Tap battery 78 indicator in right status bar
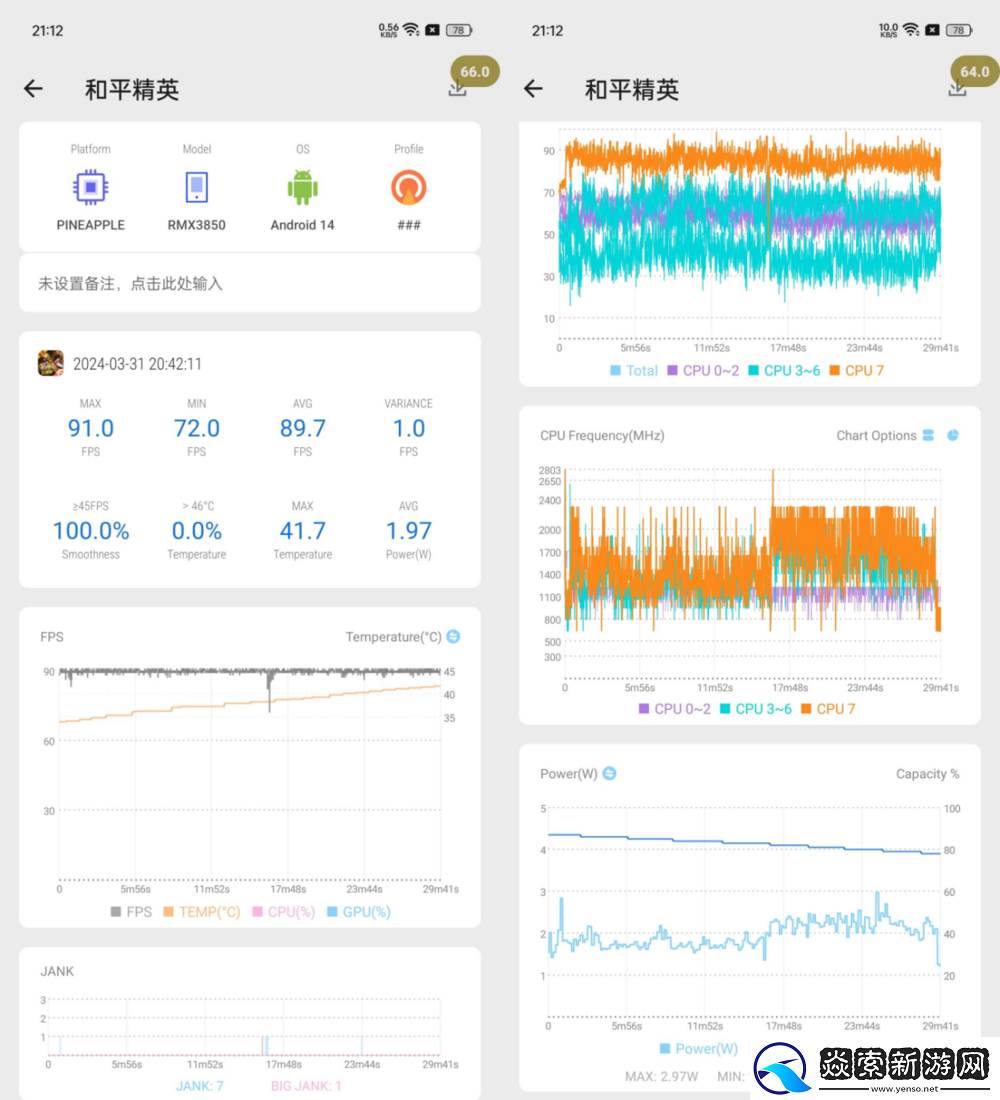Screen dimensions: 1000x1100 959,30
